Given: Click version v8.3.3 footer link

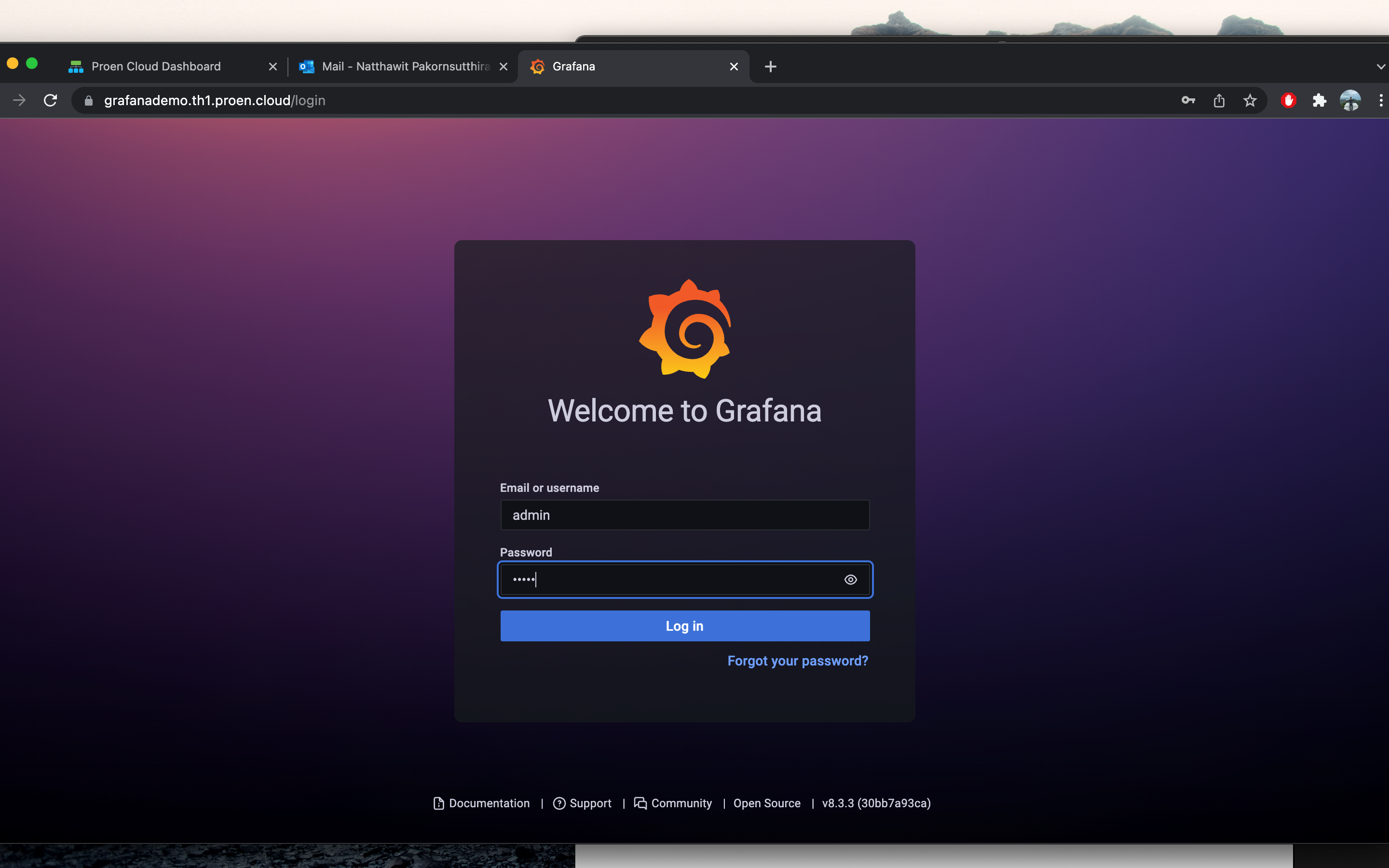Looking at the screenshot, I should 876,803.
